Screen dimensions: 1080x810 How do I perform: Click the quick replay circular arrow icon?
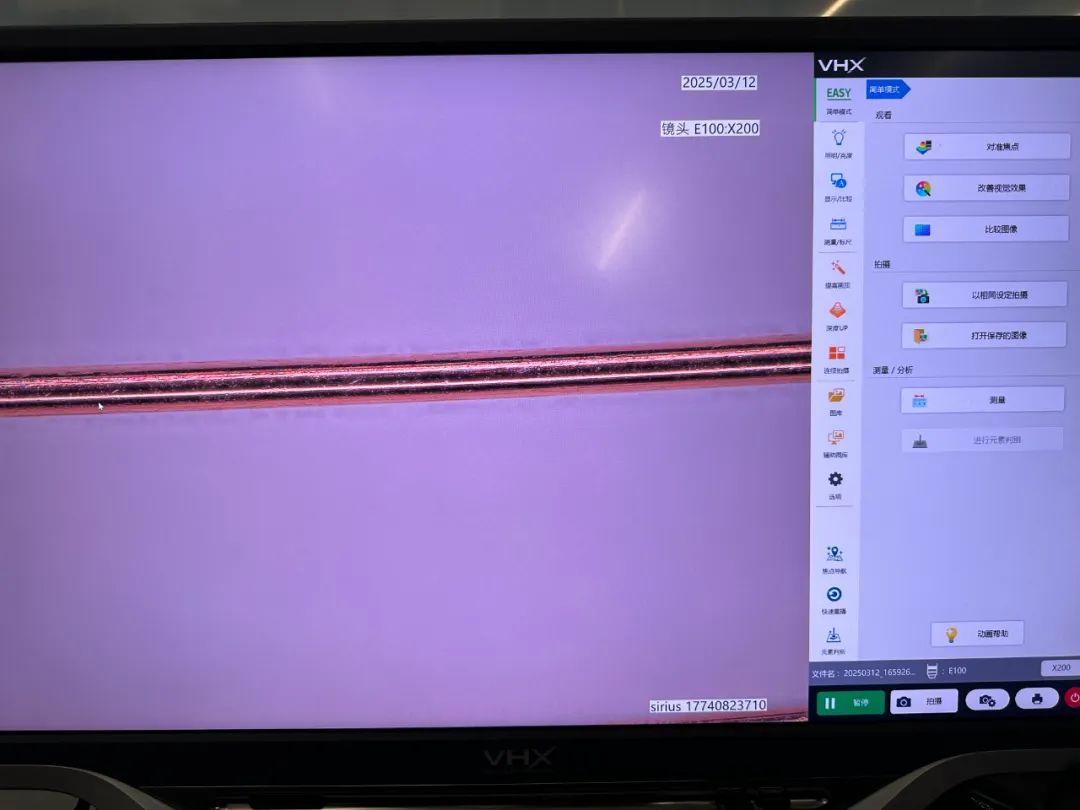833,600
